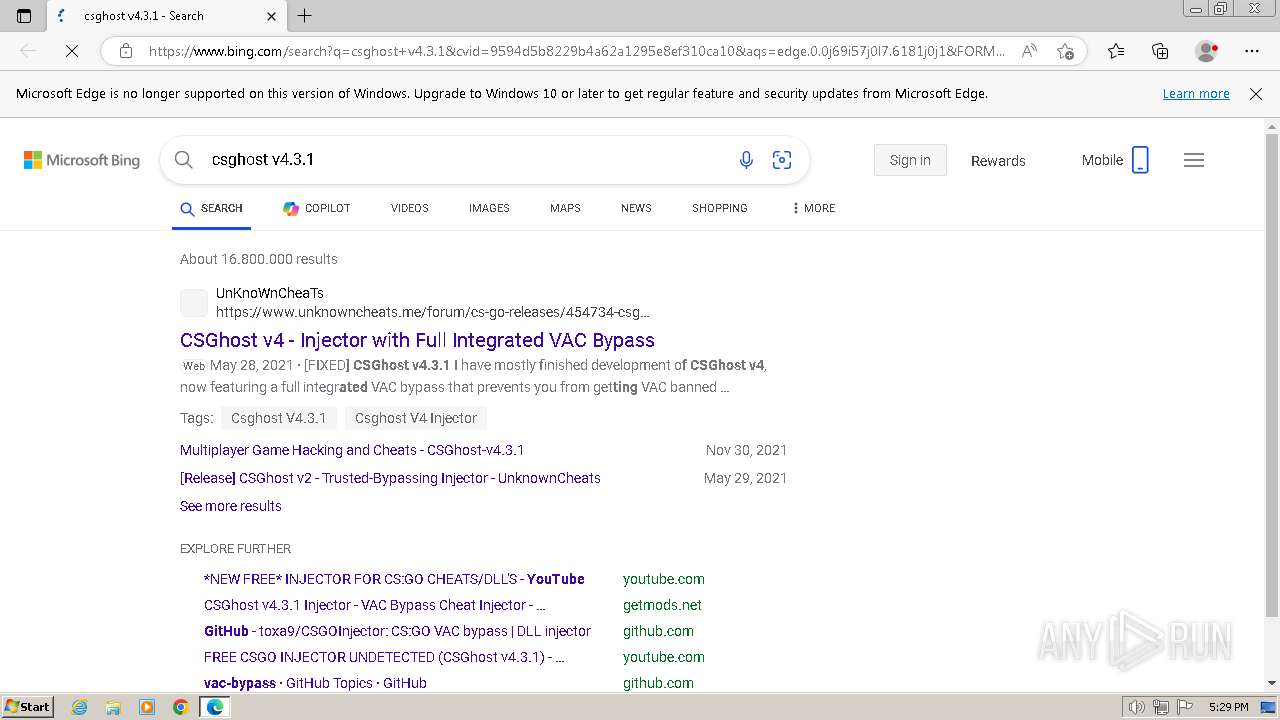The height and width of the screenshot is (720, 1280).
Task: Open the browser profile icon
Action: 1206,51
